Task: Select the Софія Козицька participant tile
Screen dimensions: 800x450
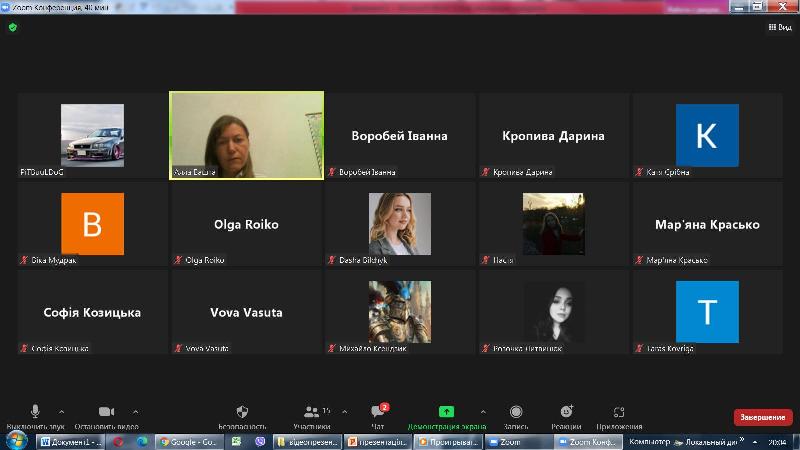Action: pos(92,312)
